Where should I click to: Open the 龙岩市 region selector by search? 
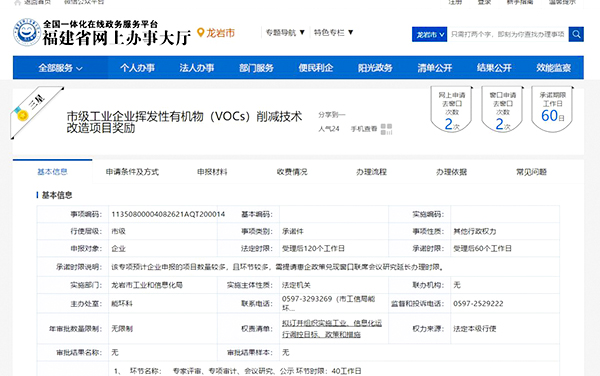[x=429, y=34]
